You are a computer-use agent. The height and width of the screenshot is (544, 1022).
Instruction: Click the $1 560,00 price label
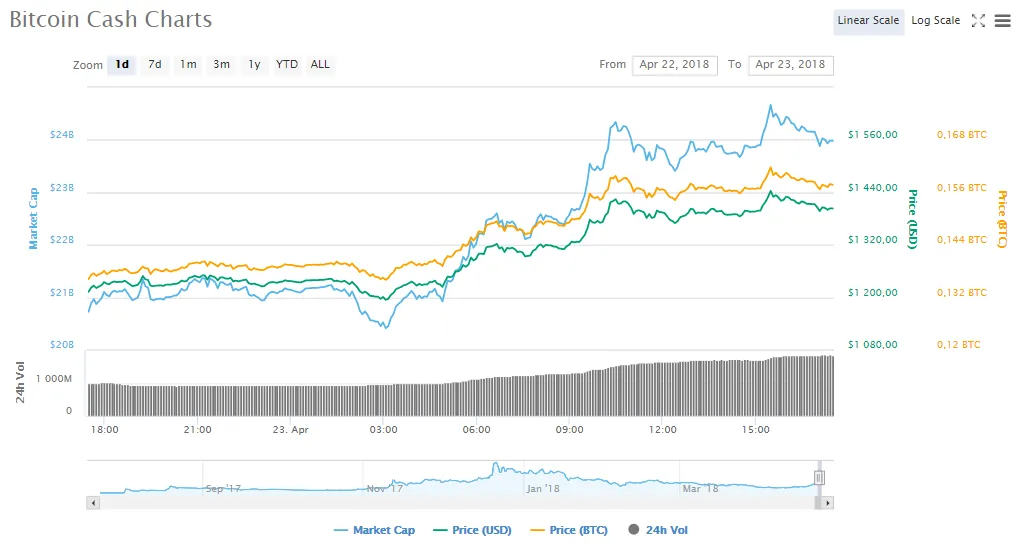(873, 135)
